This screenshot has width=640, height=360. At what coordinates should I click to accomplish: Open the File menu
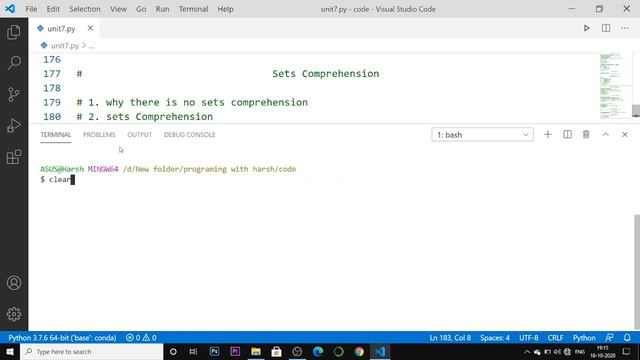coord(31,9)
